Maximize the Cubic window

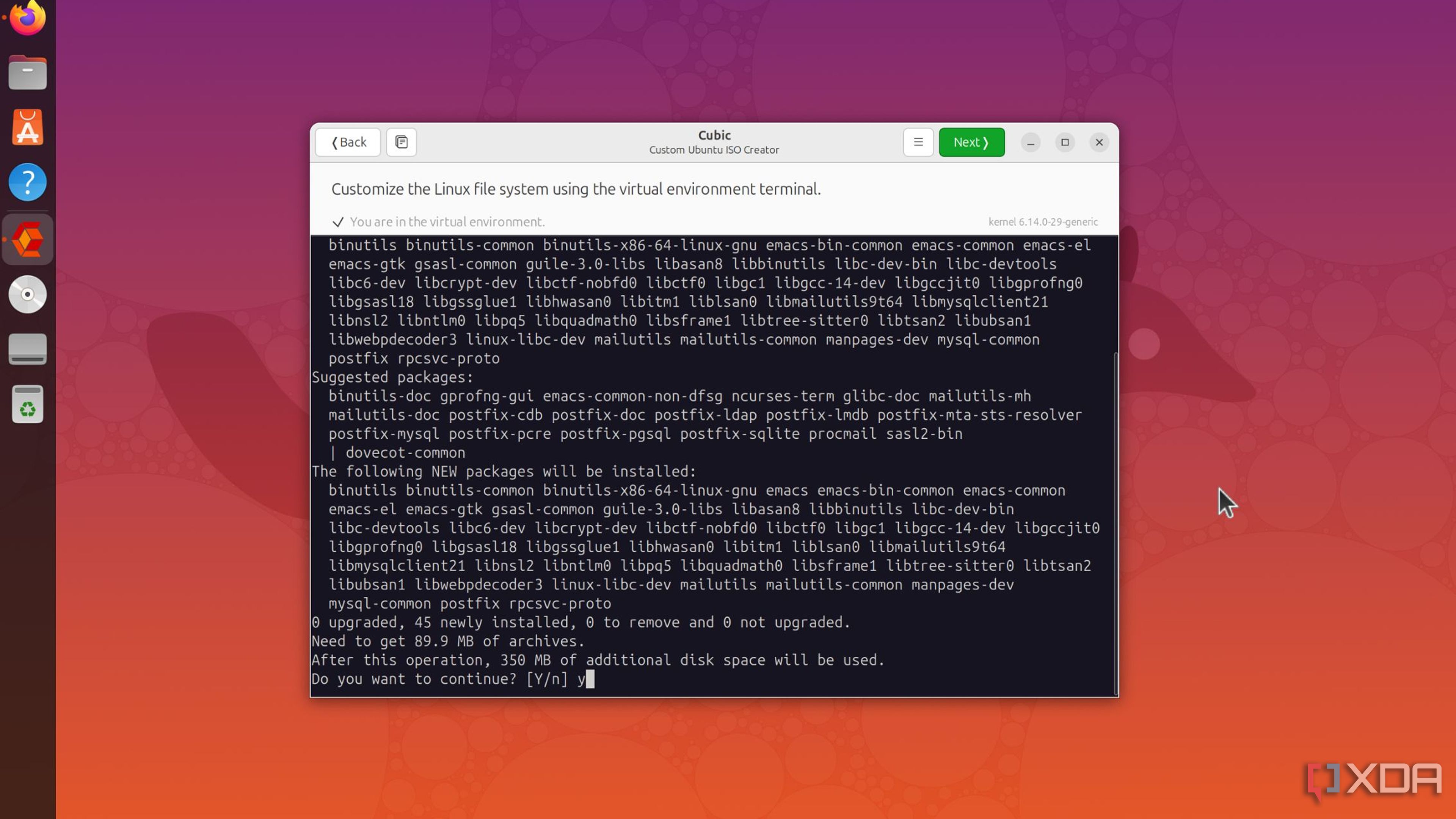(1065, 143)
